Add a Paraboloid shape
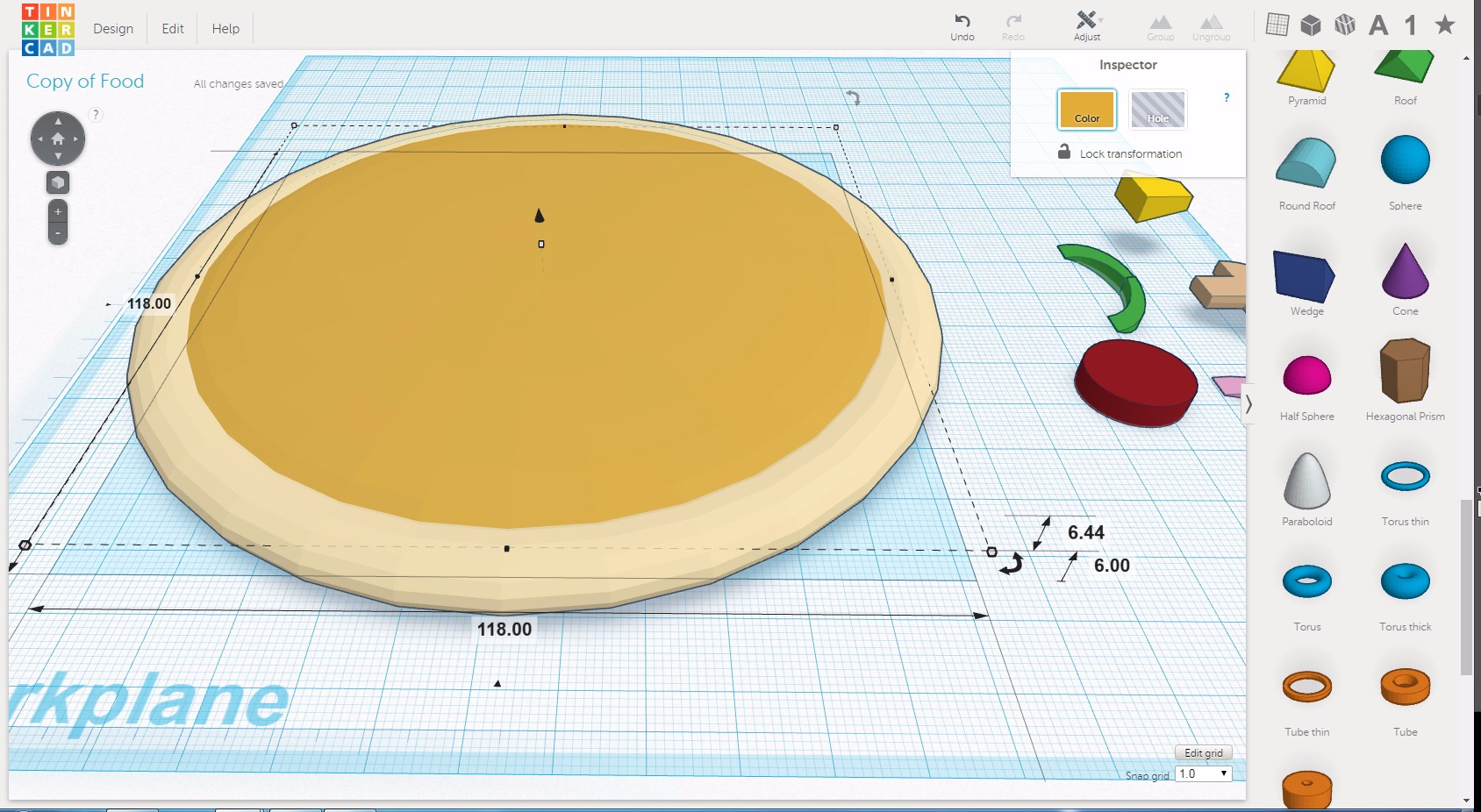This screenshot has width=1481, height=812. pos(1307,488)
